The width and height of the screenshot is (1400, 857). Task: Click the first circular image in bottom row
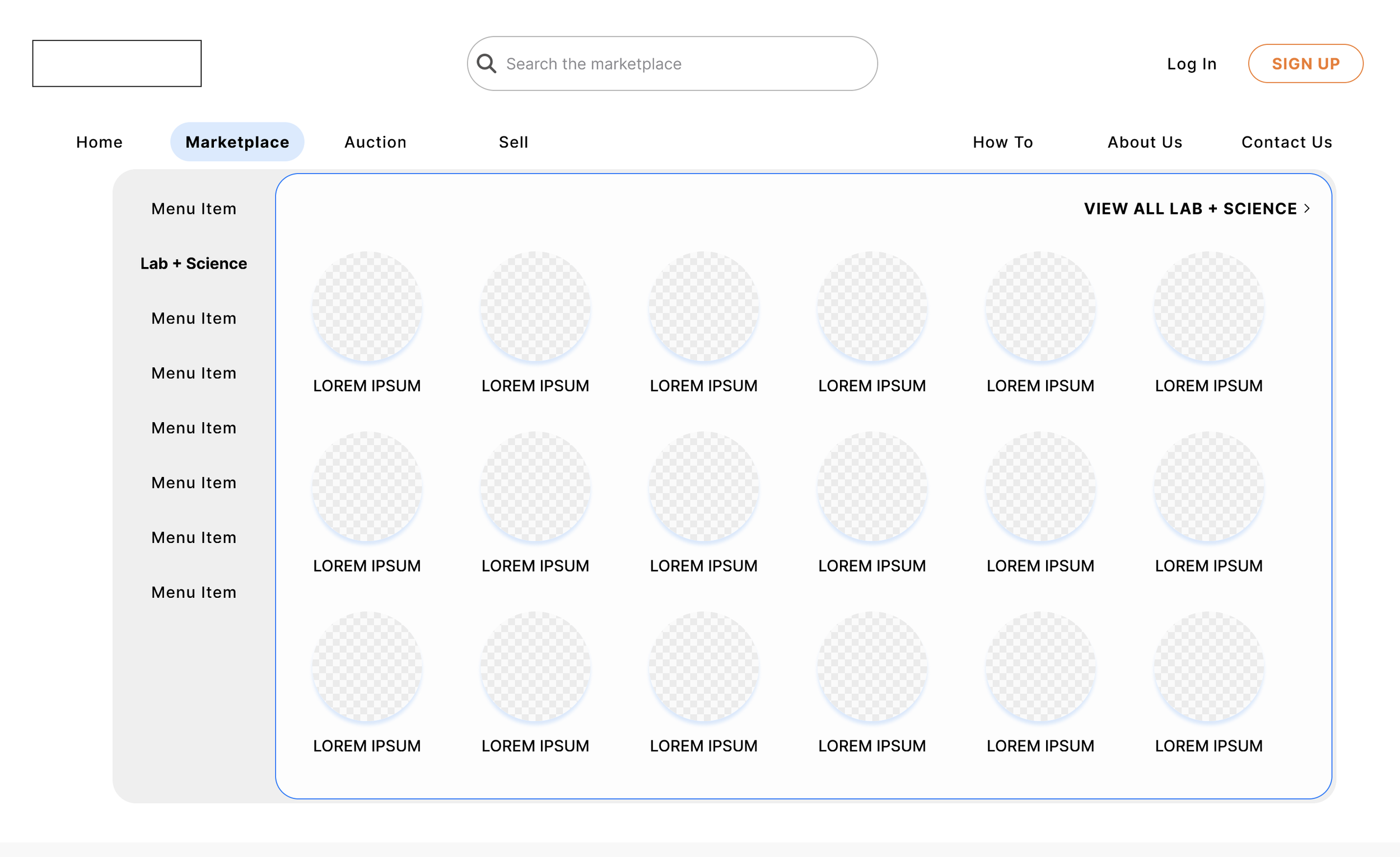click(x=366, y=667)
